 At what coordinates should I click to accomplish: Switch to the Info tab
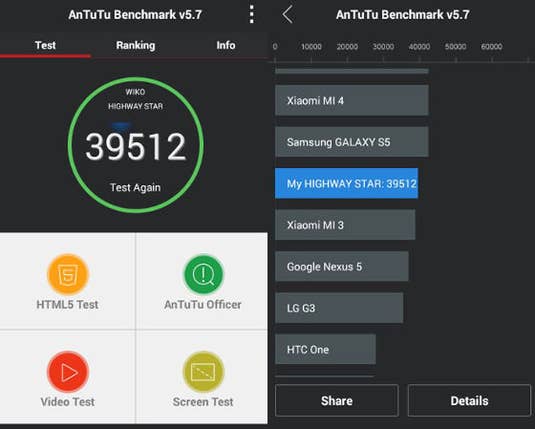pos(226,45)
